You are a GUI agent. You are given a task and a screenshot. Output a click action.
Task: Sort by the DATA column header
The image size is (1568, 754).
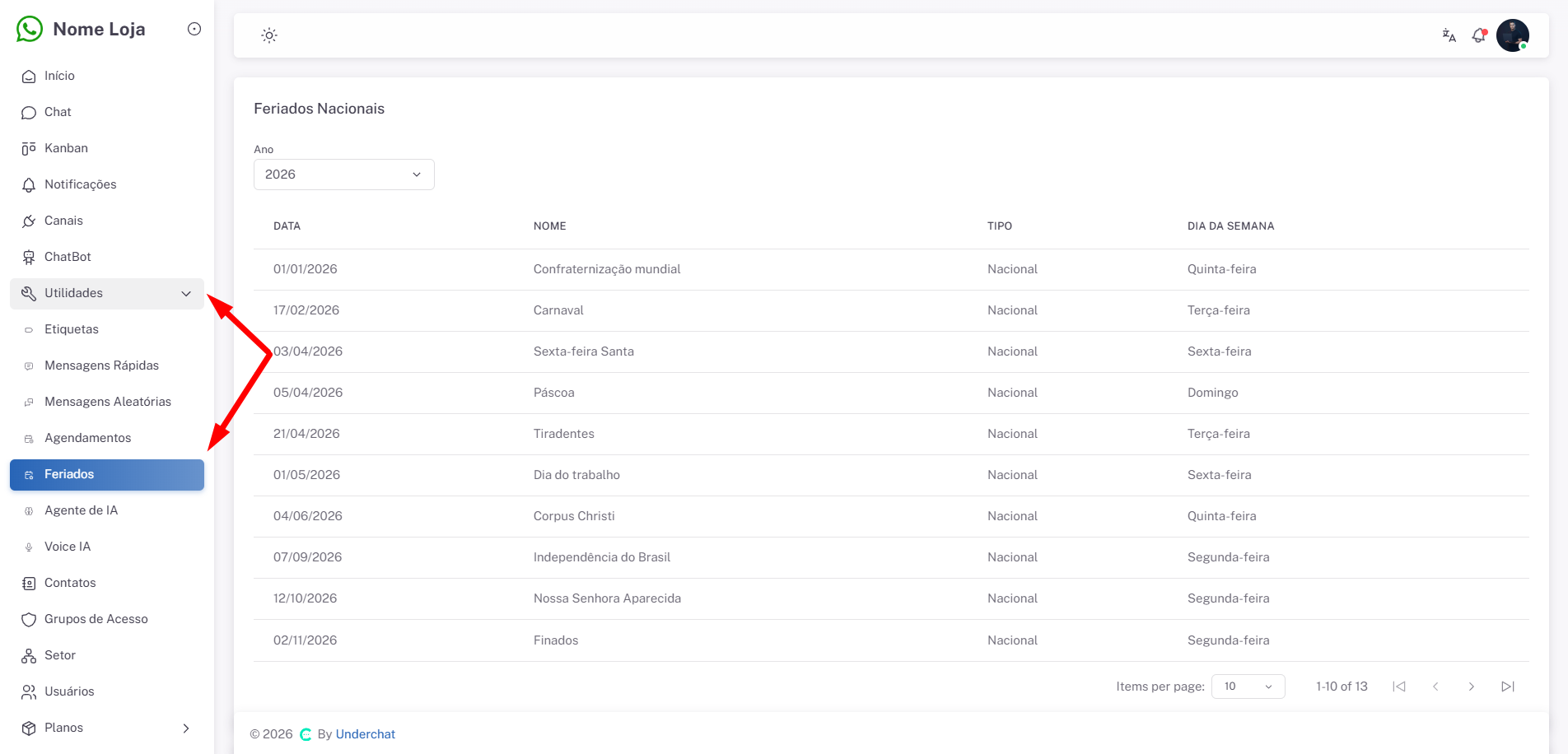(287, 226)
